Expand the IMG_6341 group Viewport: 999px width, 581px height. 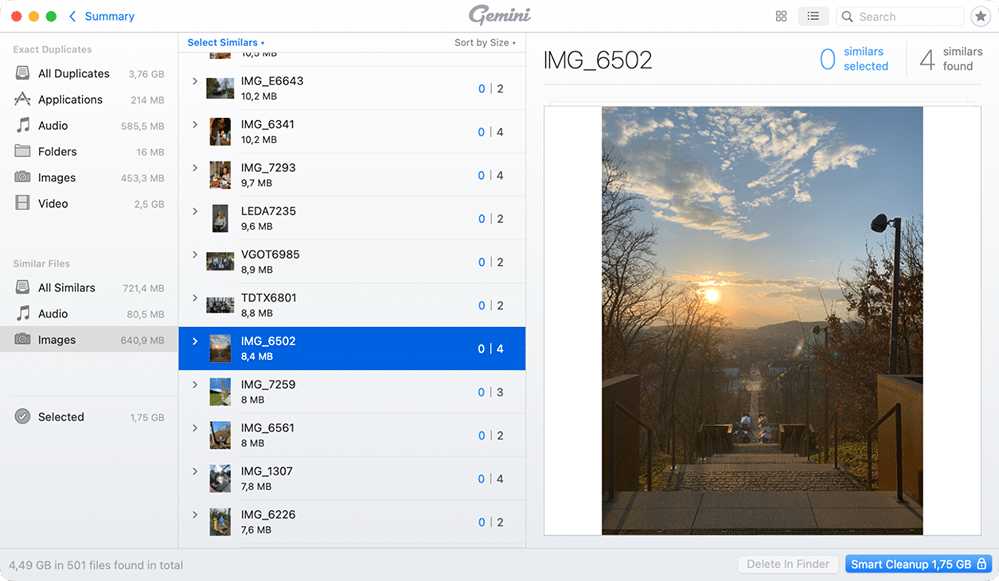click(x=195, y=124)
